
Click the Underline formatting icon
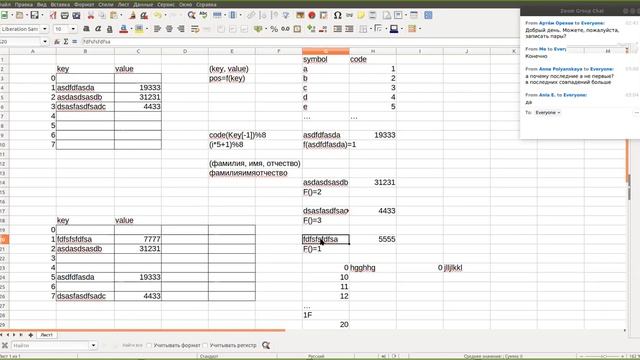tap(109, 29)
